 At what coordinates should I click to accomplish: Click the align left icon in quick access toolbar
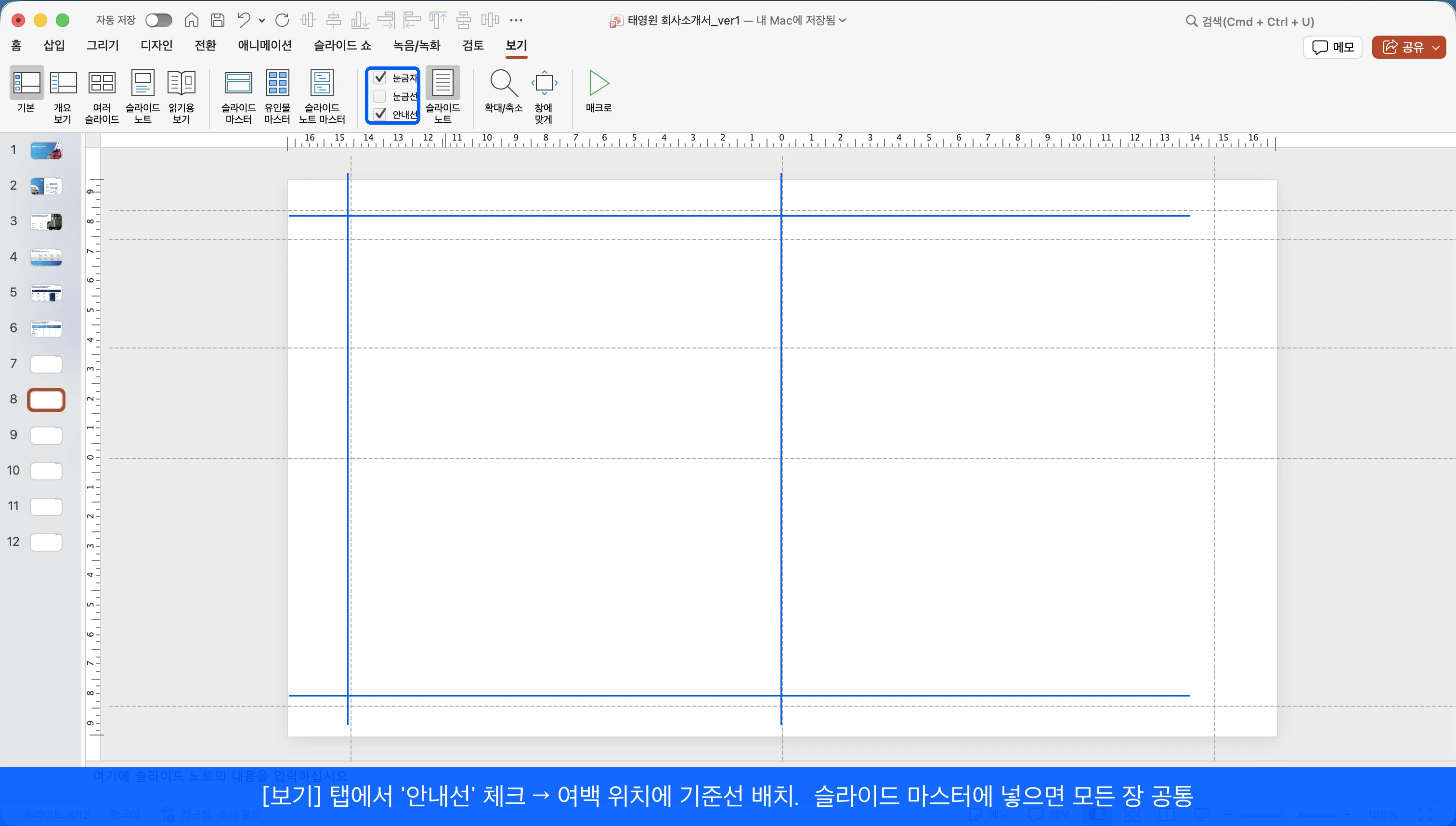[412, 20]
